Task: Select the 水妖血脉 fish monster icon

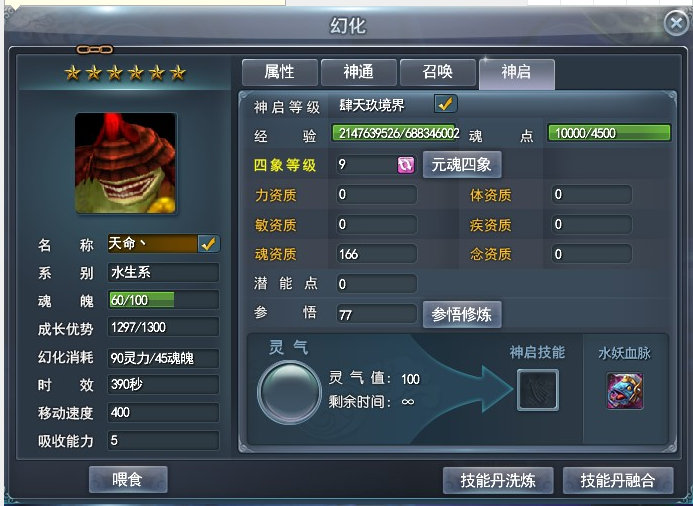Action: (x=624, y=391)
